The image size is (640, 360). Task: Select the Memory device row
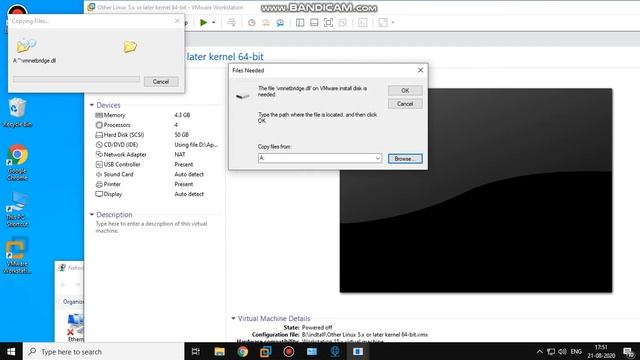coord(157,115)
